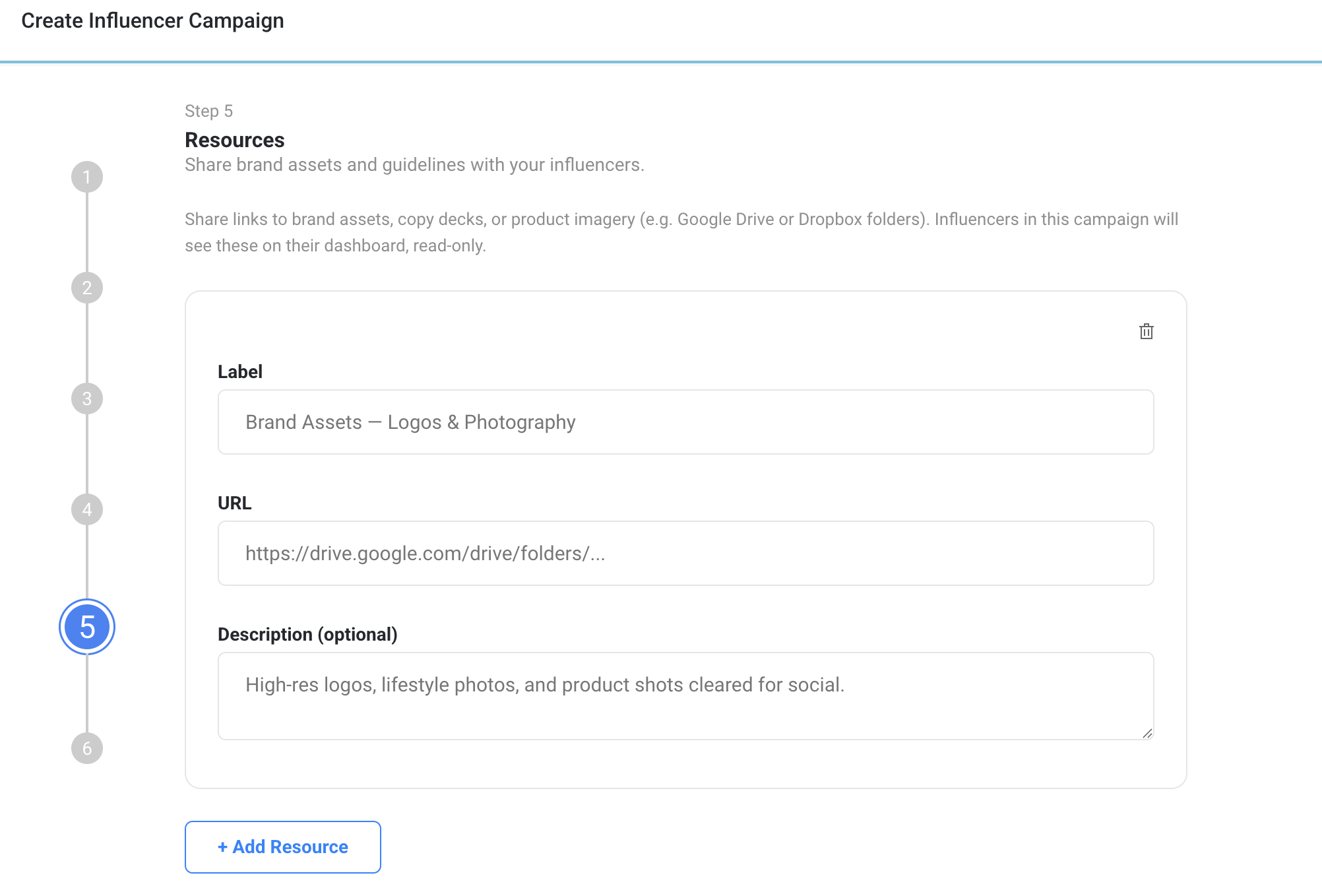Go to step 1 in the stepper
This screenshot has width=1322, height=896.
(x=87, y=177)
